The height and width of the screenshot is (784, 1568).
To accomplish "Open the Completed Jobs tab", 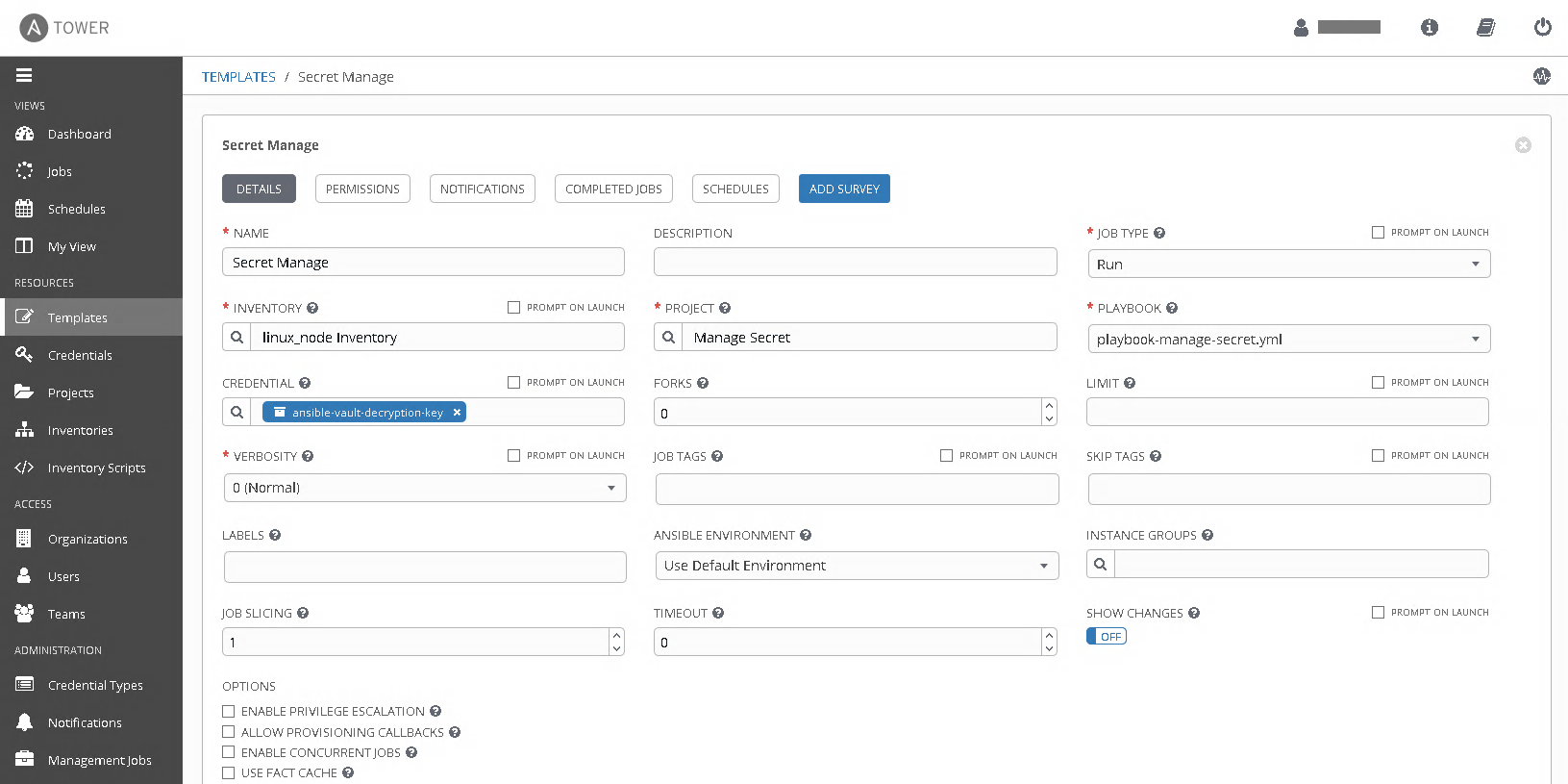I will (x=613, y=190).
